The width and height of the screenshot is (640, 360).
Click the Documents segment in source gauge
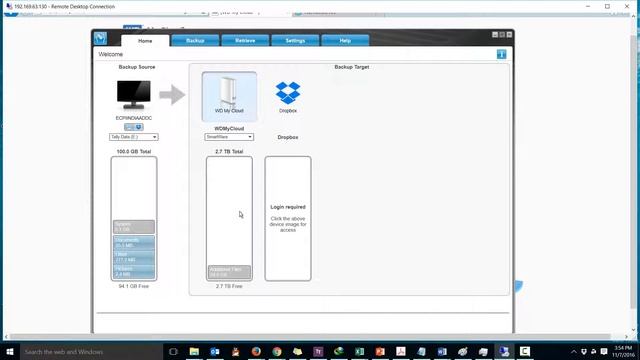coord(134,242)
